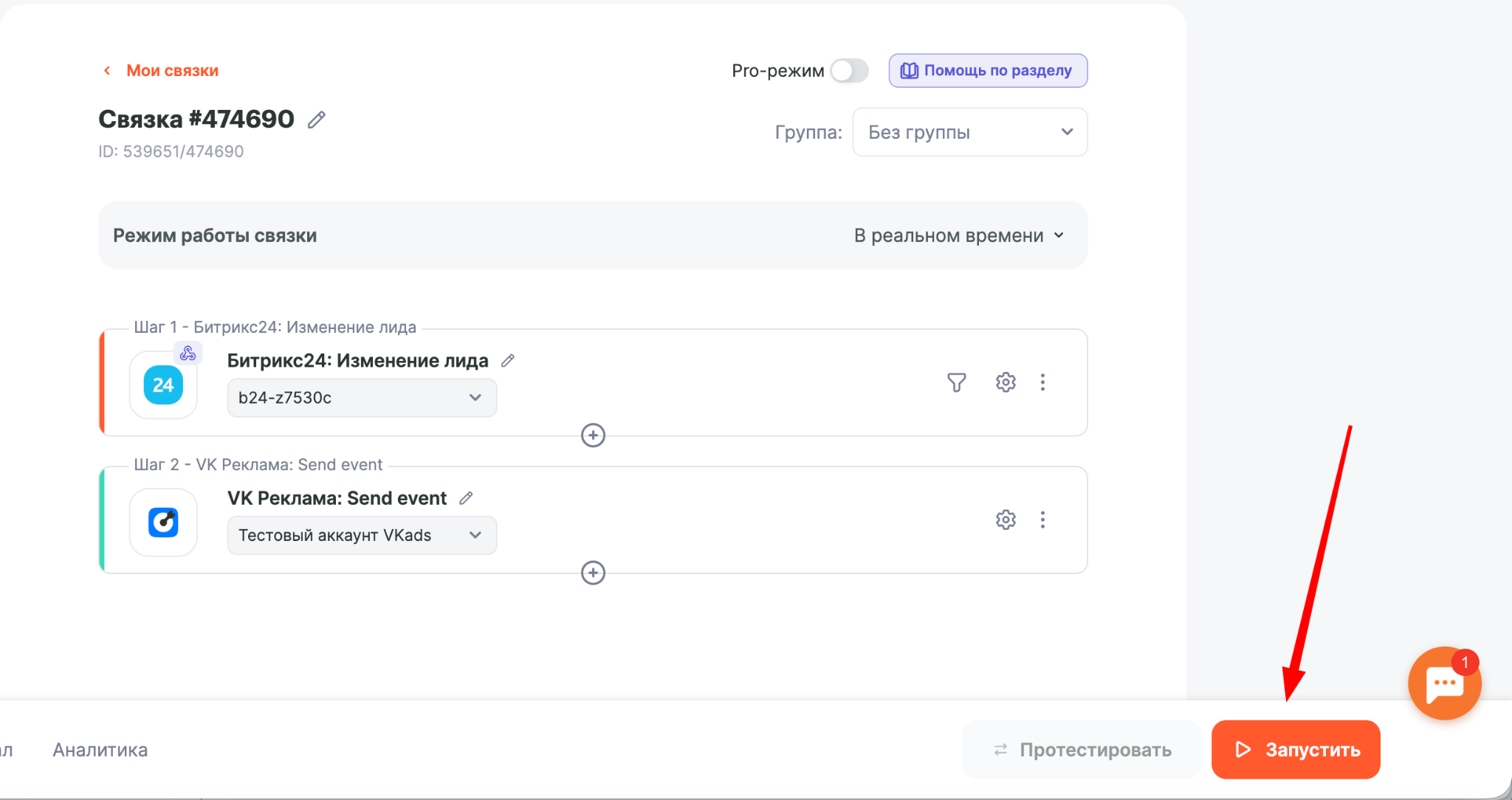Viewport: 1512px width, 800px height.
Task: Expand Тестовый аккаунт VKads dropdown
Action: tap(362, 535)
